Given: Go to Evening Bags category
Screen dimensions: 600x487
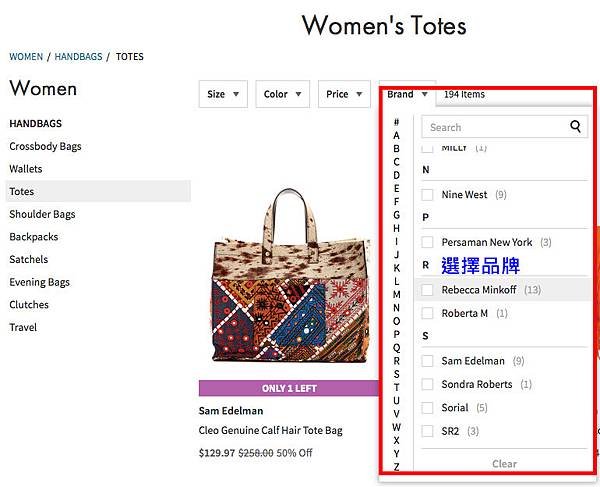Looking at the screenshot, I should click(39, 282).
